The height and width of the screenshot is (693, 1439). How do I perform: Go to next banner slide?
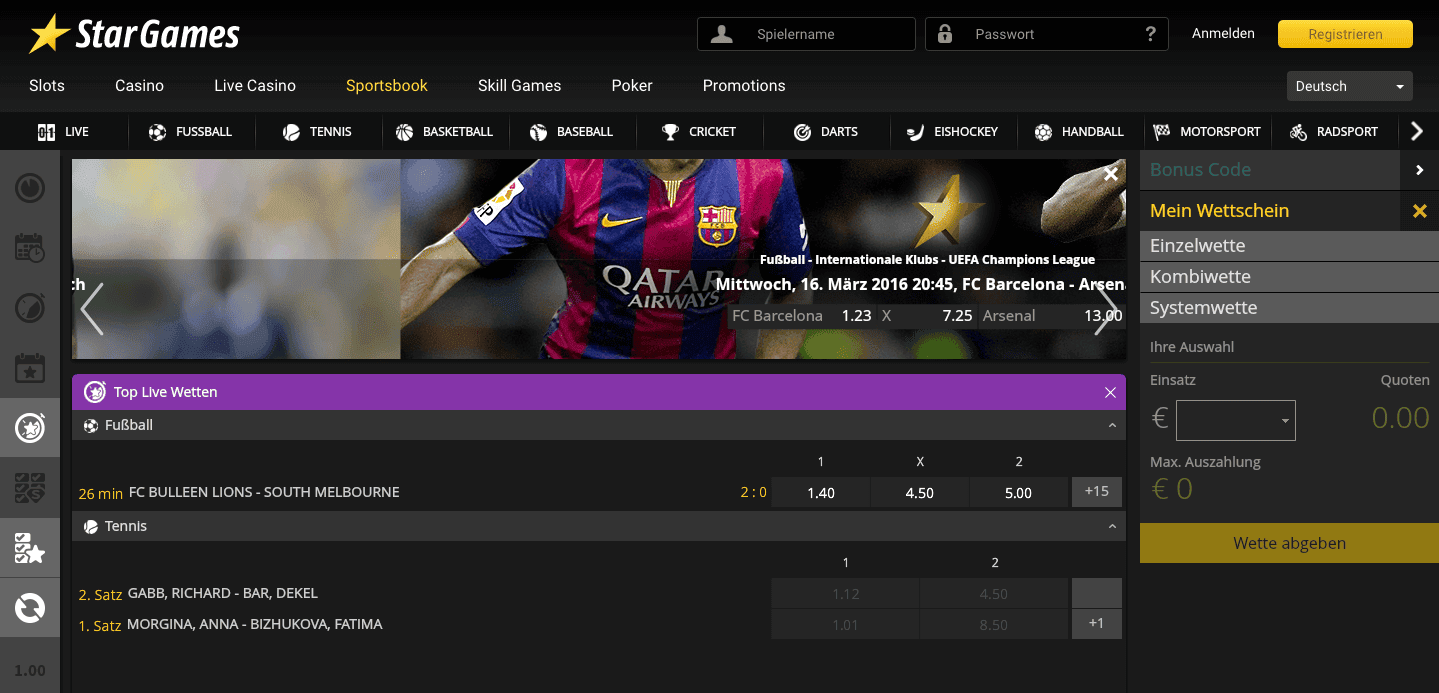pos(1107,309)
